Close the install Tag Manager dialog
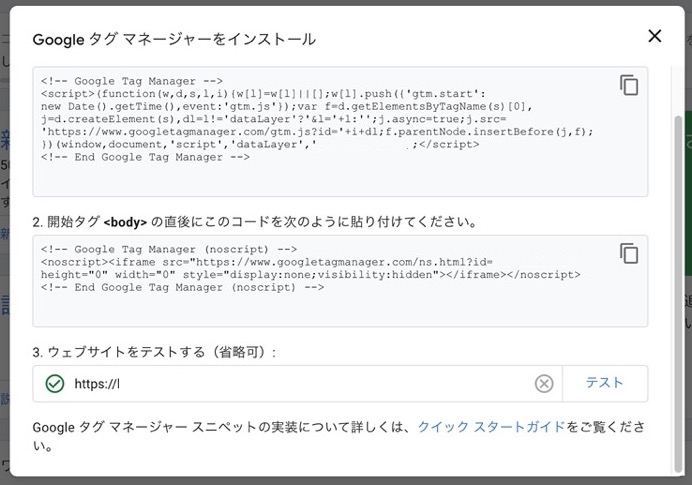The height and width of the screenshot is (485, 692). click(654, 36)
